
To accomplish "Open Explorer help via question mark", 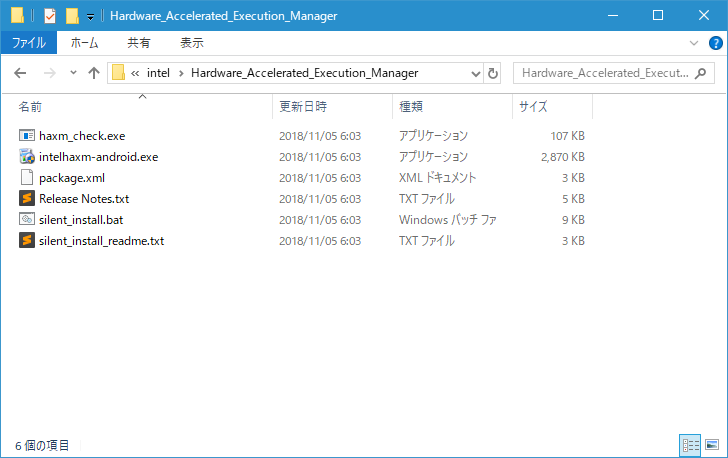I will pos(715,43).
